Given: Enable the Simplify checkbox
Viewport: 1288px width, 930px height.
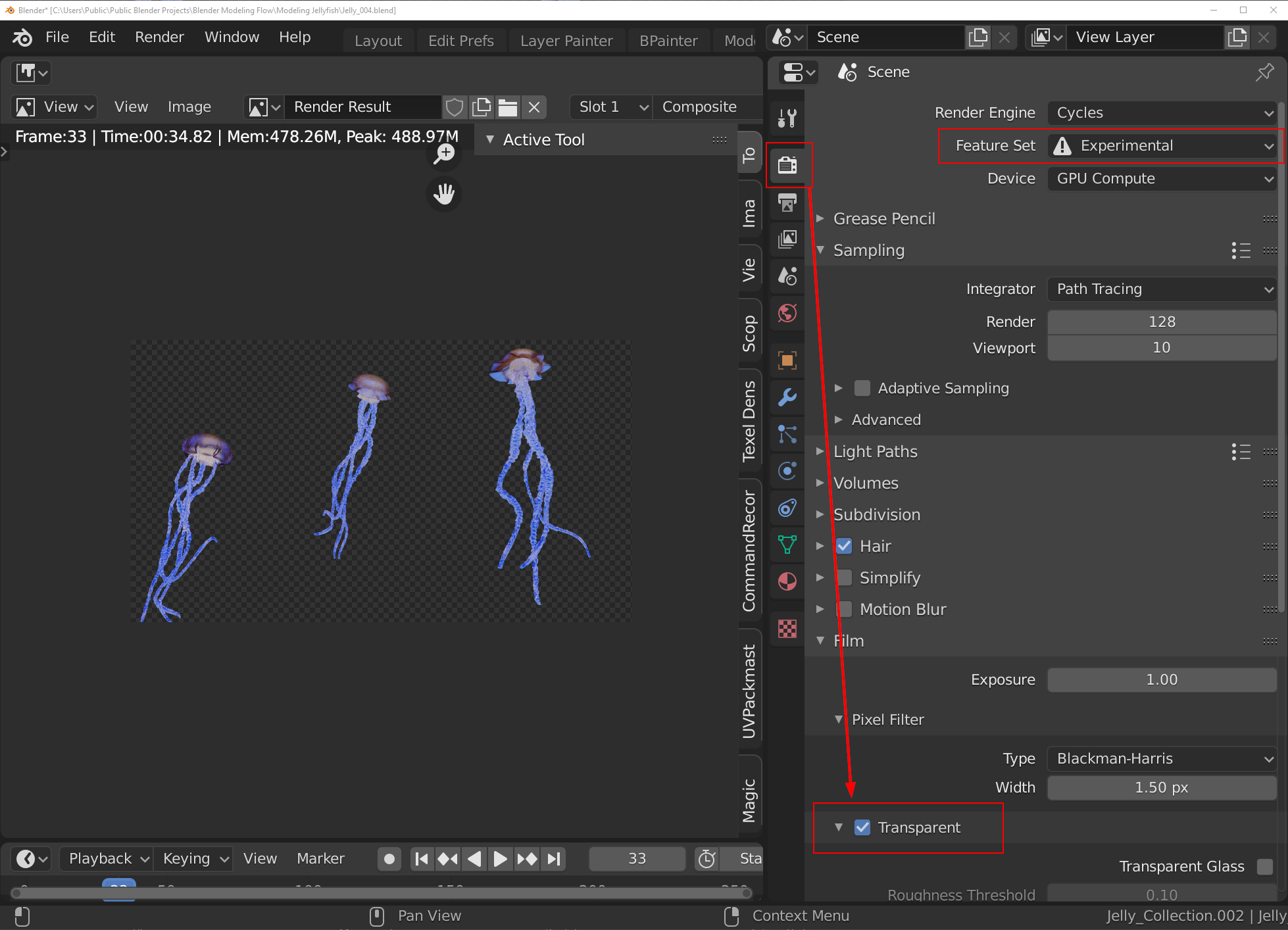Looking at the screenshot, I should tap(845, 577).
